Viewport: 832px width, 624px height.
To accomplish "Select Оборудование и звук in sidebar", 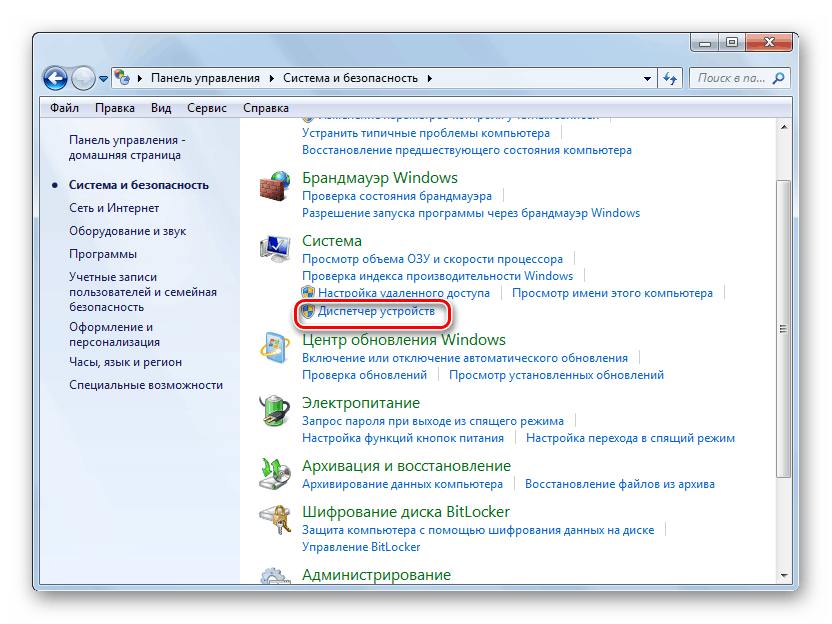I will point(127,231).
